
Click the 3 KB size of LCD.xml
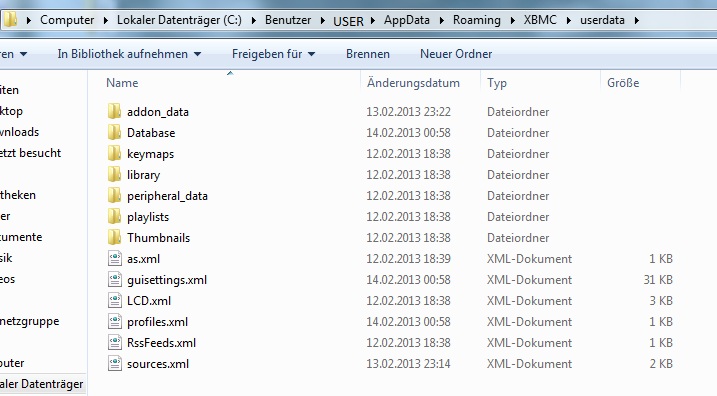(661, 300)
